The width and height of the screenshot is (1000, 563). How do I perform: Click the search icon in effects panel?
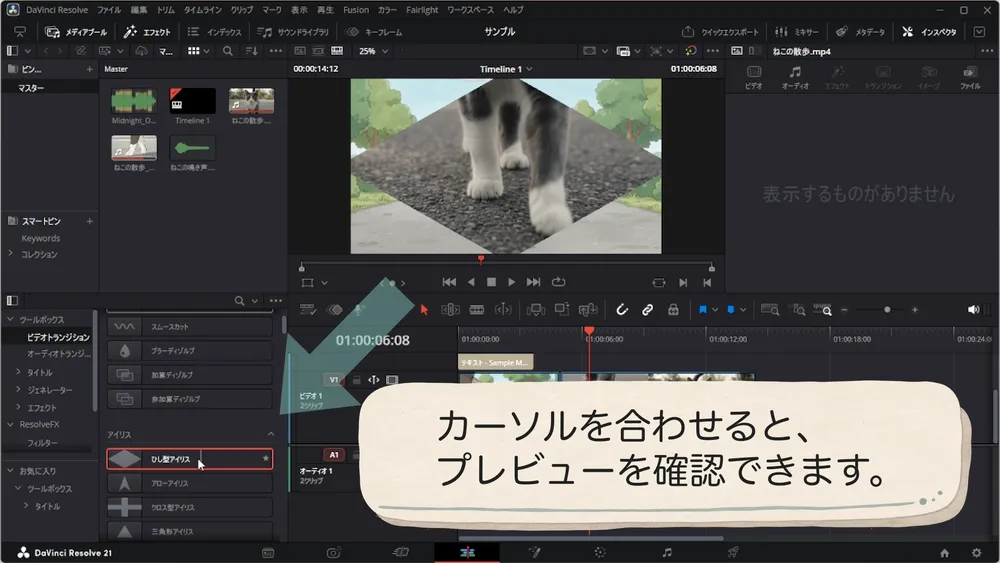click(239, 300)
